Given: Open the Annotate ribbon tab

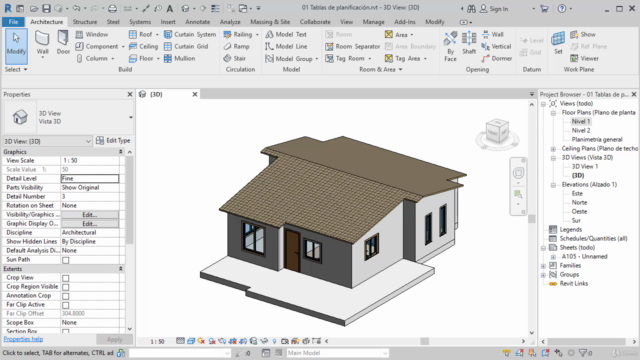Looking at the screenshot, I should click(x=198, y=22).
